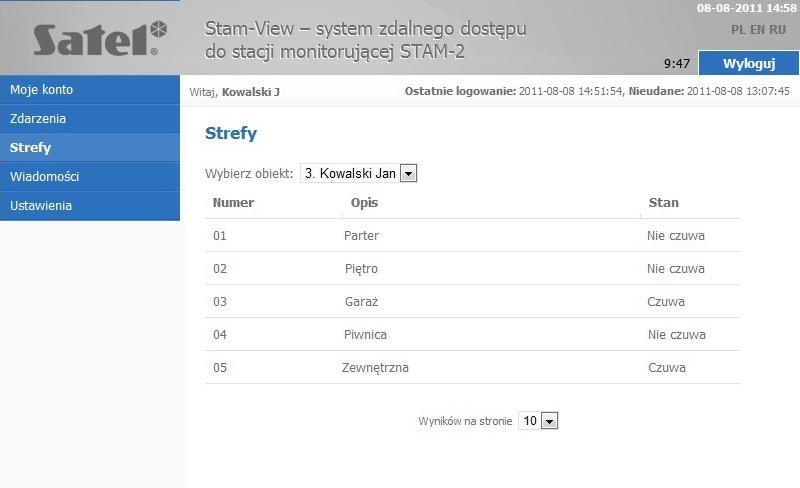The height and width of the screenshot is (488, 800).
Task: Click the Ostatnie logowanie timestamp
Action: pyautogui.click(x=570, y=91)
